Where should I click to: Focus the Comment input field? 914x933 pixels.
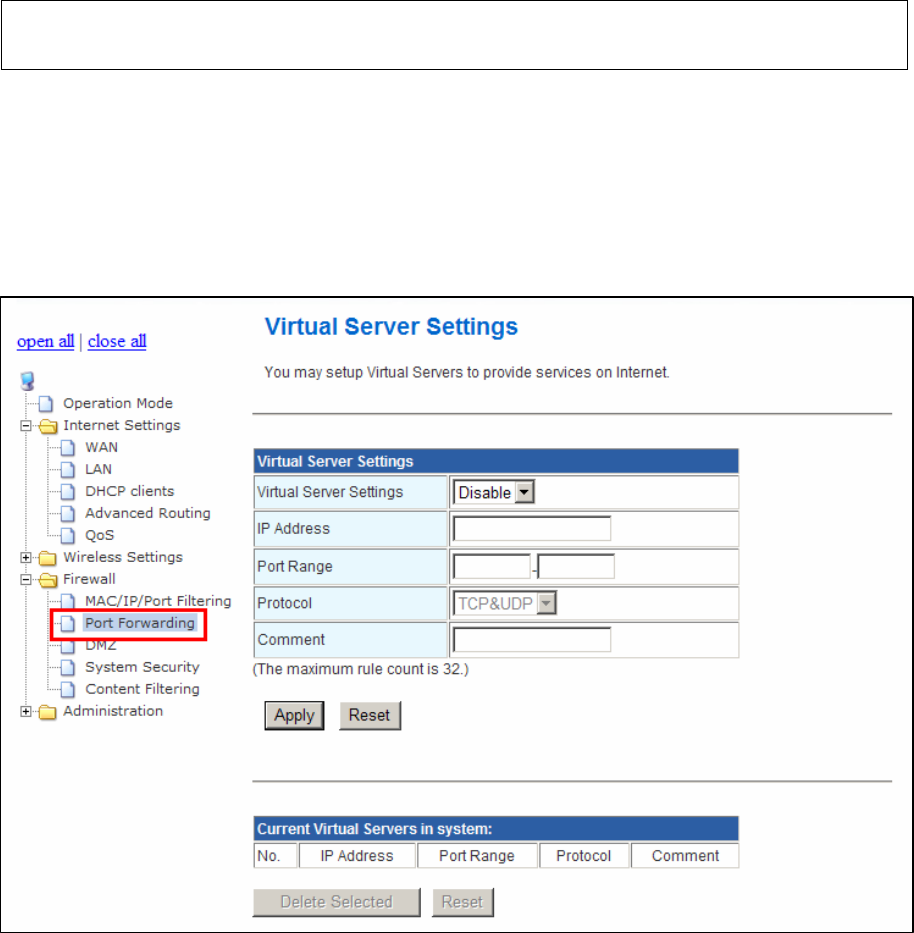click(532, 640)
